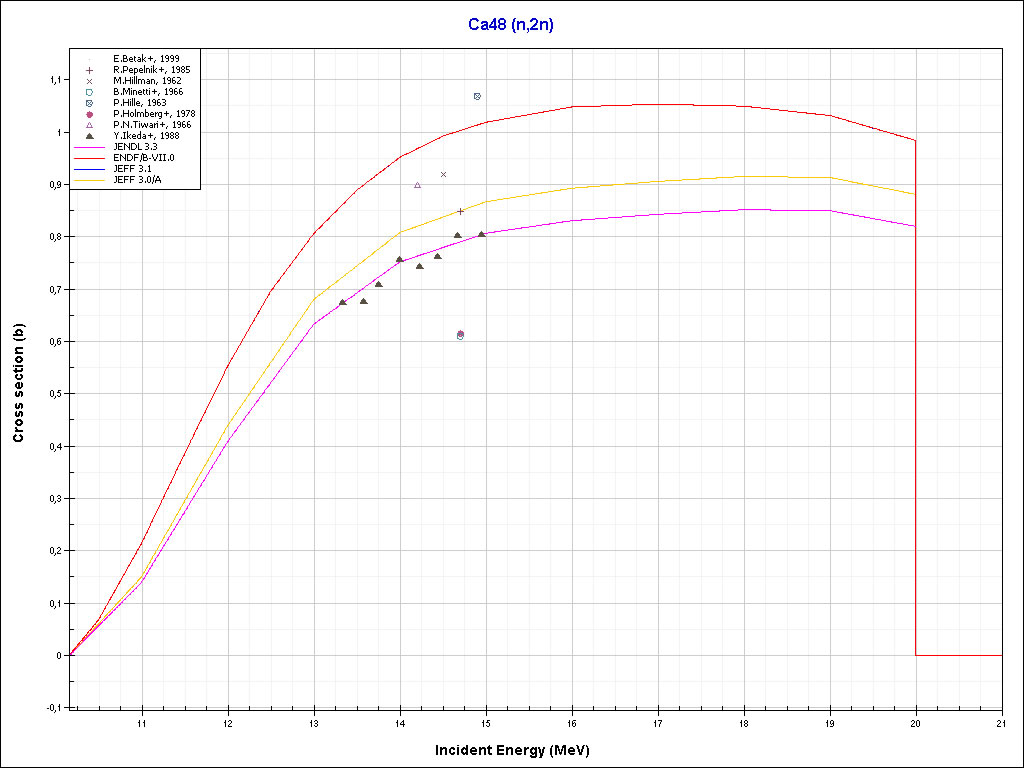Click the E.Betak+, 1999 legend label
Viewport: 1024px width, 768px height.
(148, 59)
